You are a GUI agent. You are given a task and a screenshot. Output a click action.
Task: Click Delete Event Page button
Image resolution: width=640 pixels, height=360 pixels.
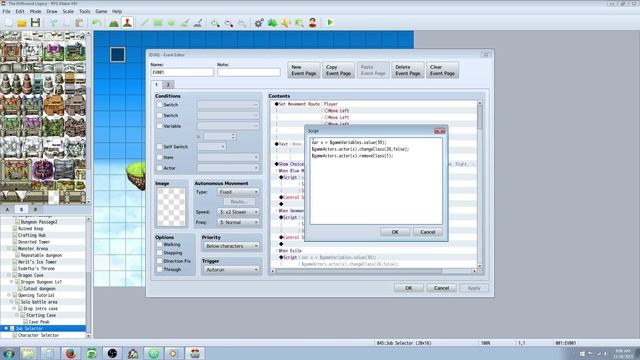tap(408, 70)
